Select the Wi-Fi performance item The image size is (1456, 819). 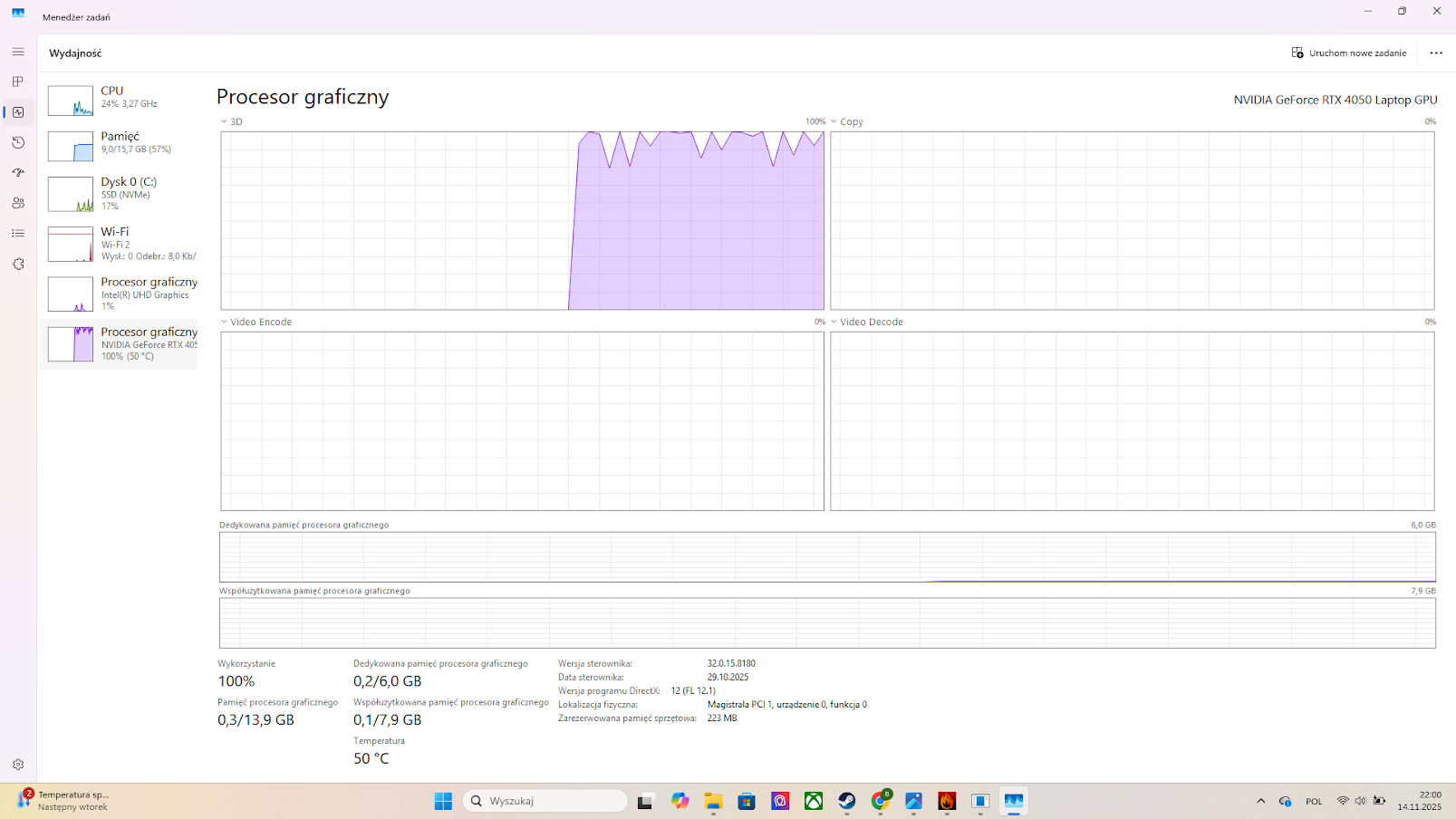tap(120, 244)
